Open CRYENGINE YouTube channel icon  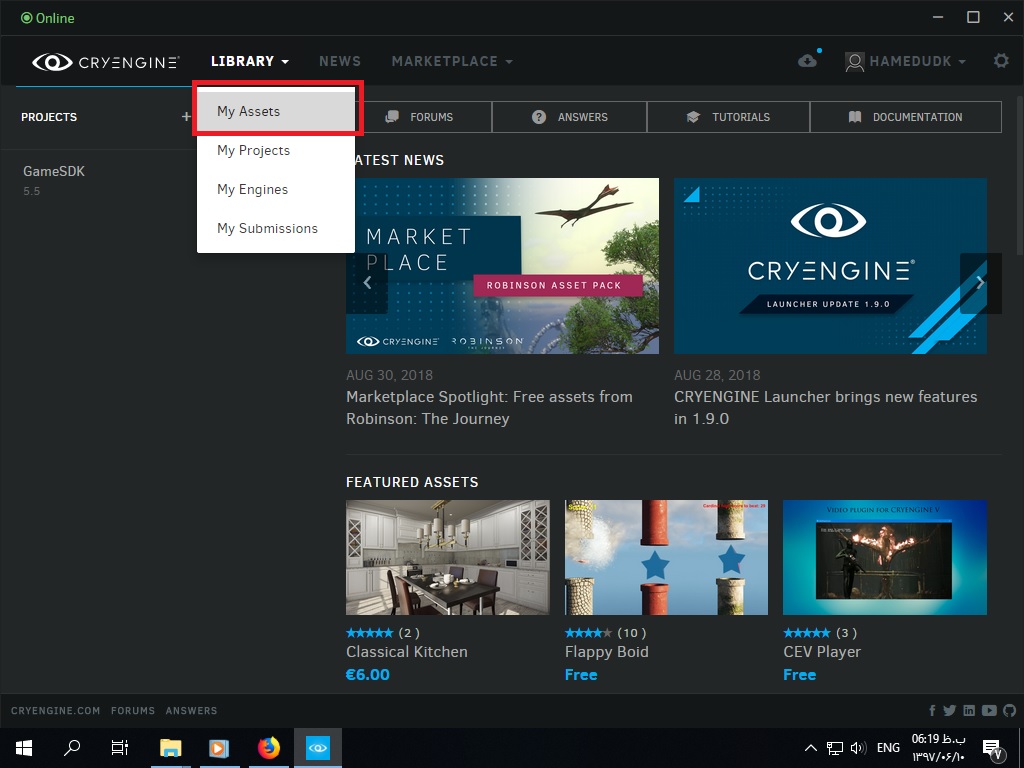point(989,711)
